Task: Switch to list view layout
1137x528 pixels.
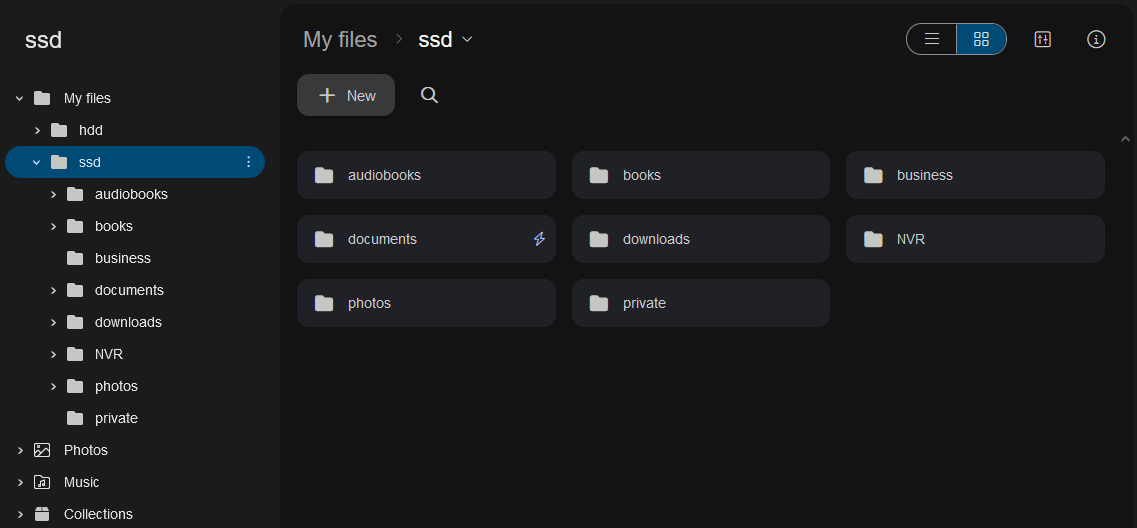Action: pyautogui.click(x=932, y=39)
